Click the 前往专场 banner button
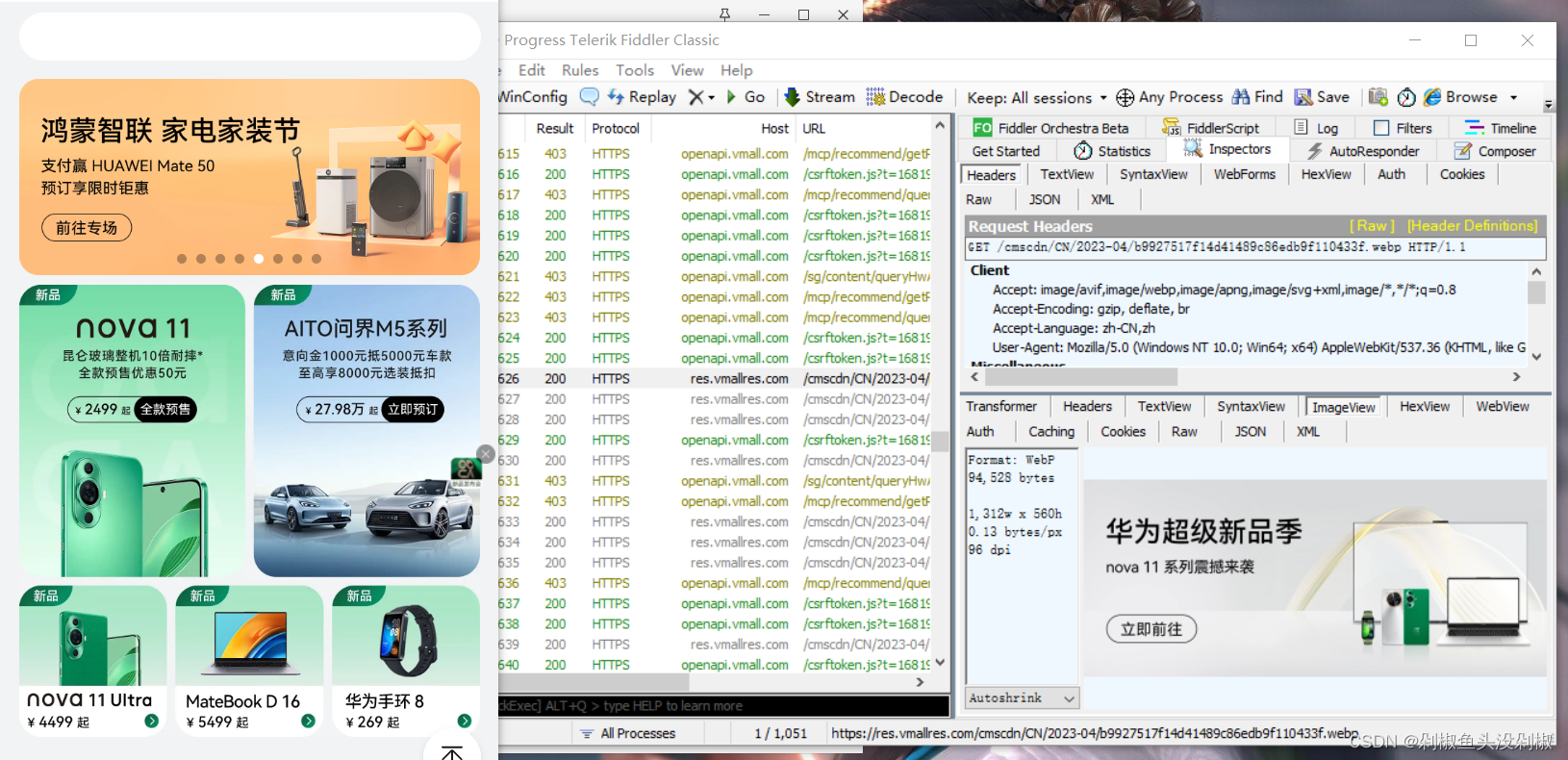Viewport: 1568px width, 760px height. 87,228
